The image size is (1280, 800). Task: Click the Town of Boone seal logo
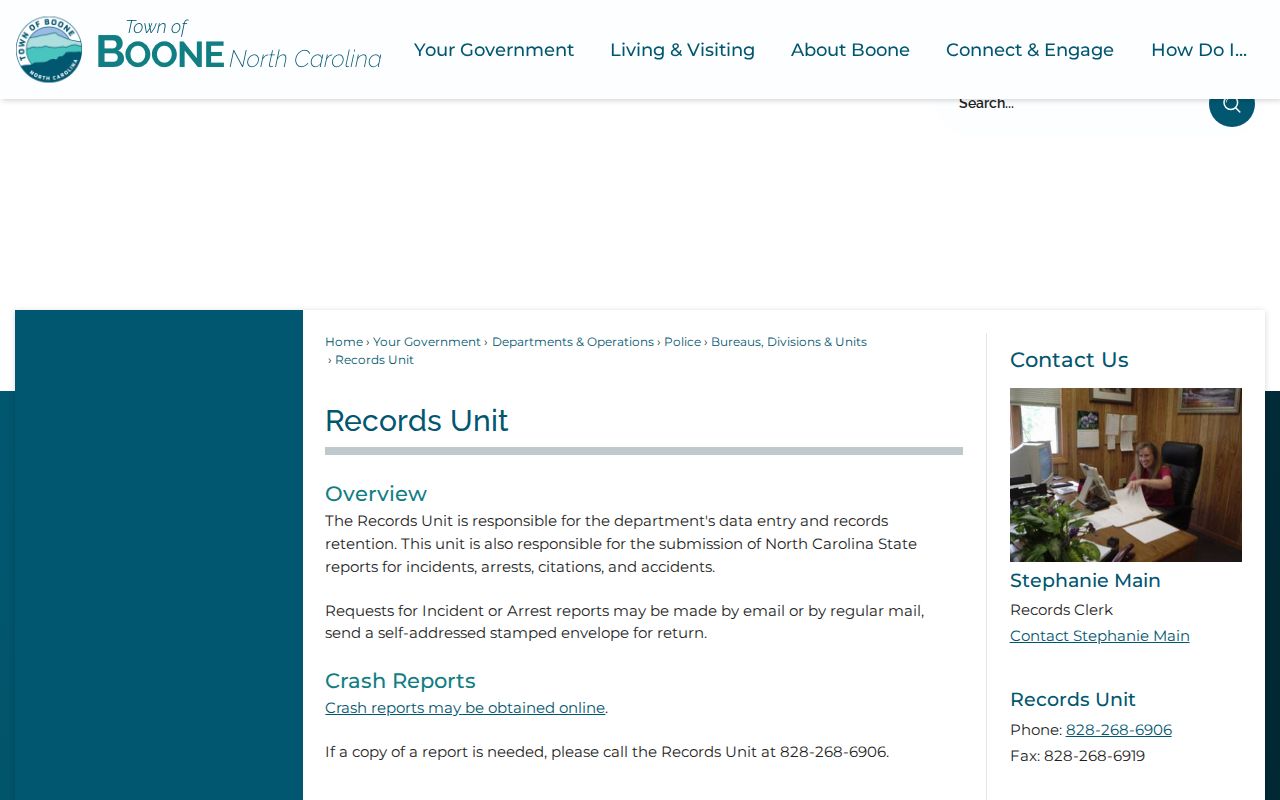[x=49, y=49]
